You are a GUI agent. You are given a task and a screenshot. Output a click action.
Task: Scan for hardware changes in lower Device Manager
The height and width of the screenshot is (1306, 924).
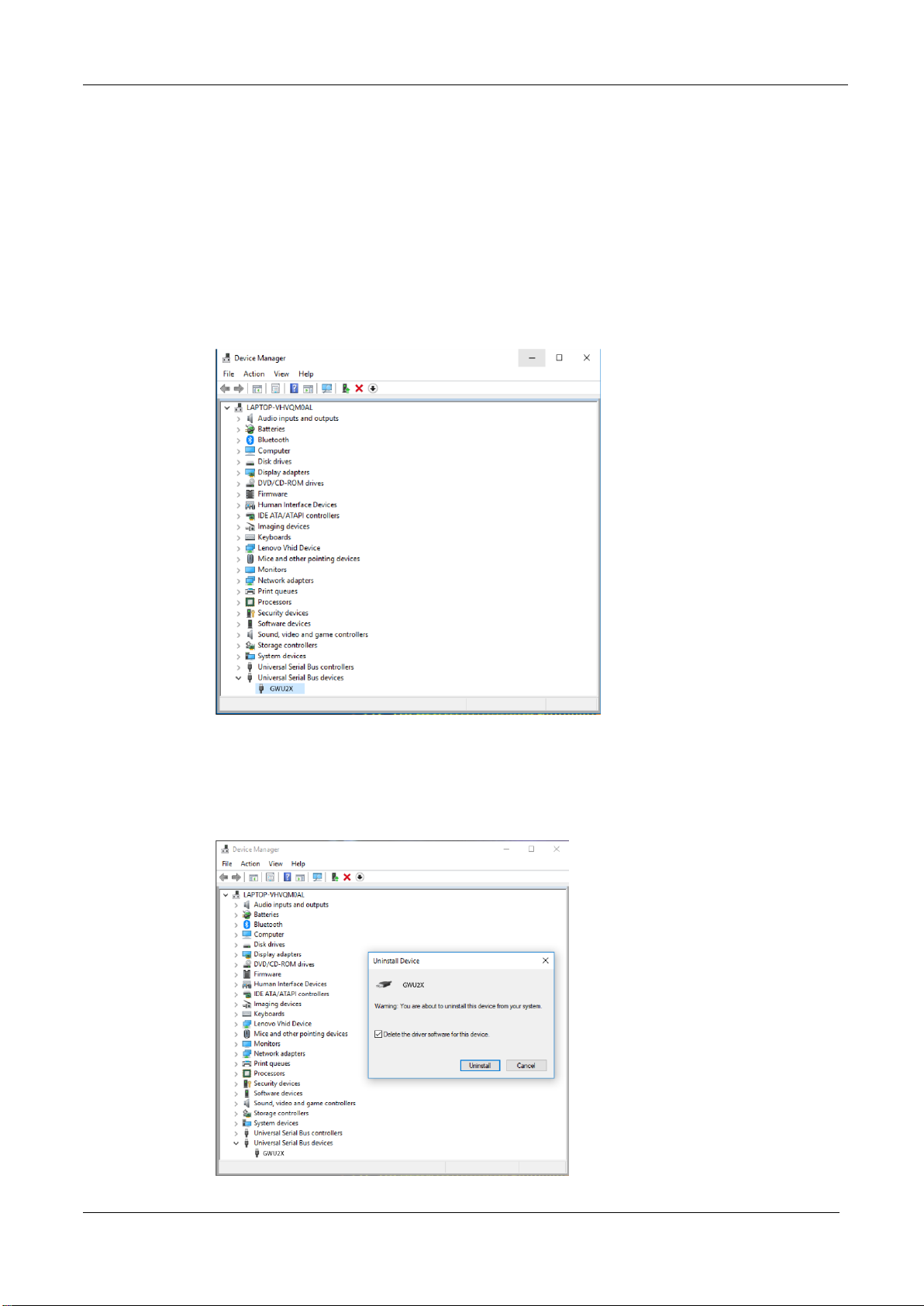point(317,877)
